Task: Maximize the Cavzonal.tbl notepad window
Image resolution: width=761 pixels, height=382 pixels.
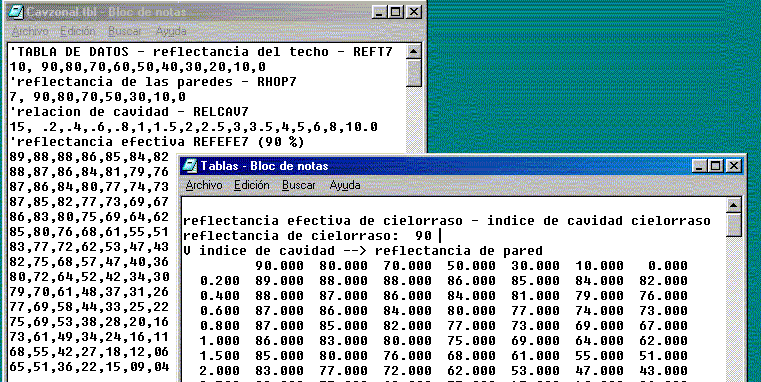Action: (395, 12)
